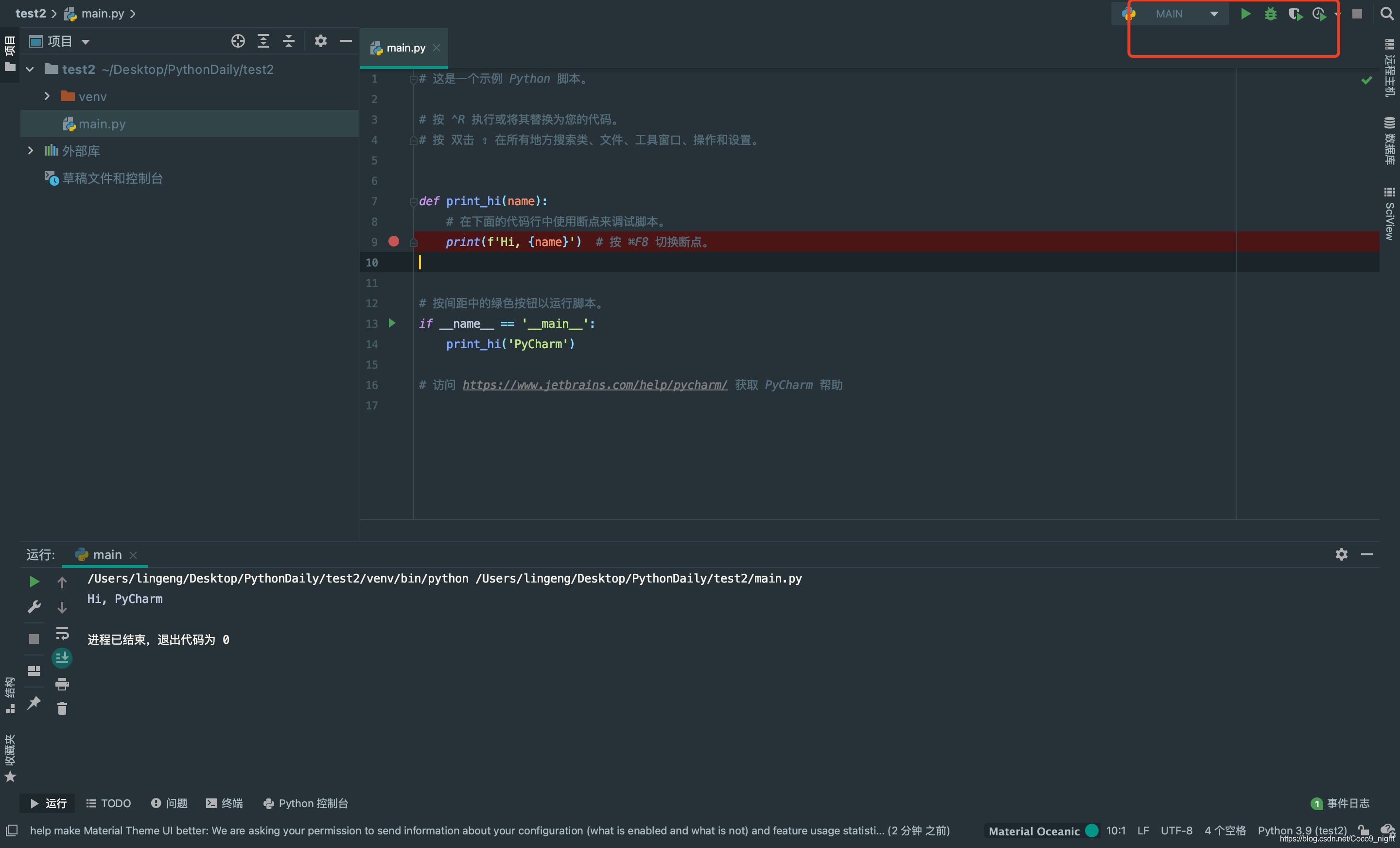Restore layout icon in run panel
This screenshot has height=848, width=1400.
click(34, 671)
